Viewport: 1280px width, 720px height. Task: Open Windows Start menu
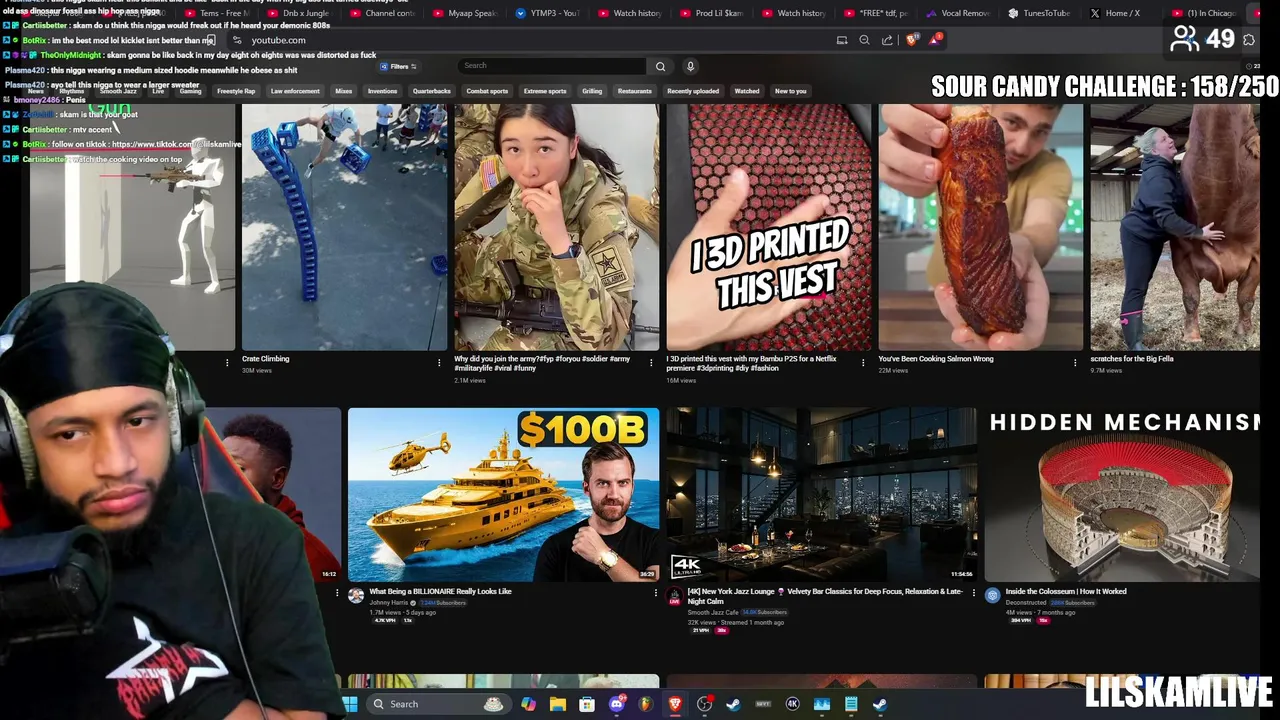pyautogui.click(x=350, y=704)
